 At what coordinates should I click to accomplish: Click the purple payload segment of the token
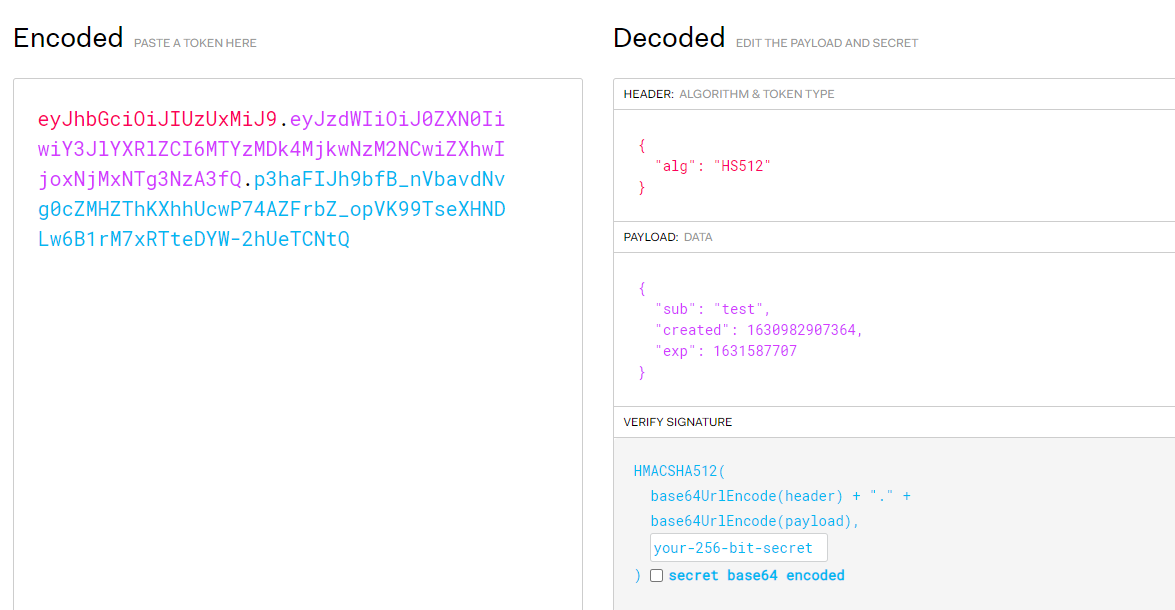[x=270, y=150]
